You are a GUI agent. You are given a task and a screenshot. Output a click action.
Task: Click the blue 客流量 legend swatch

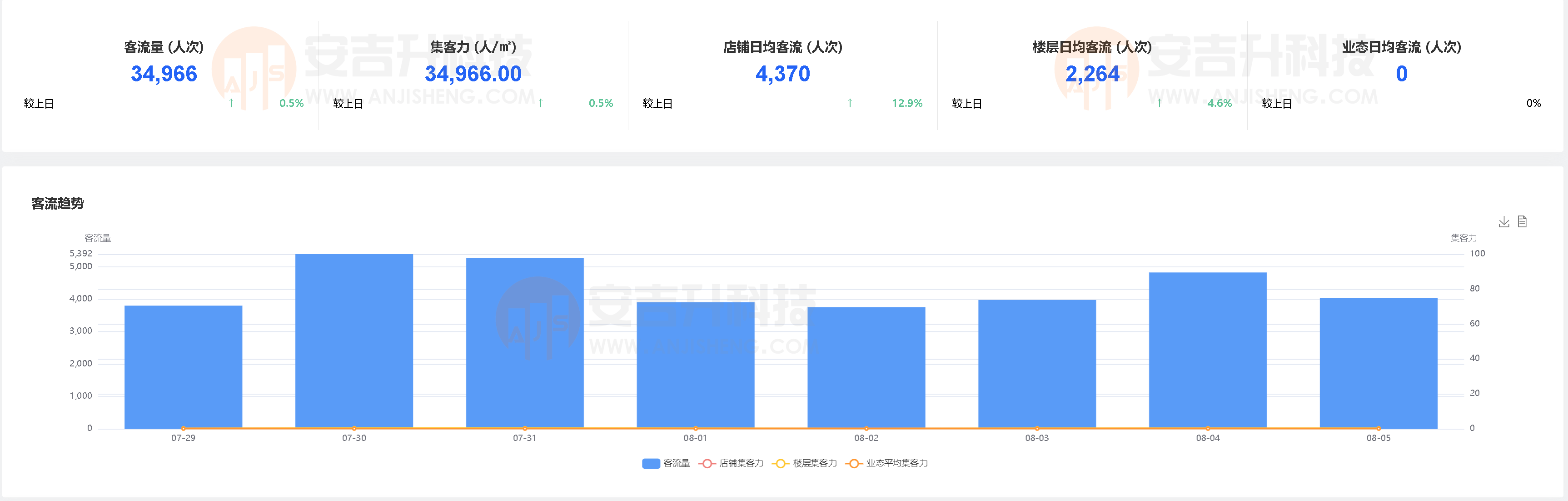pos(652,463)
